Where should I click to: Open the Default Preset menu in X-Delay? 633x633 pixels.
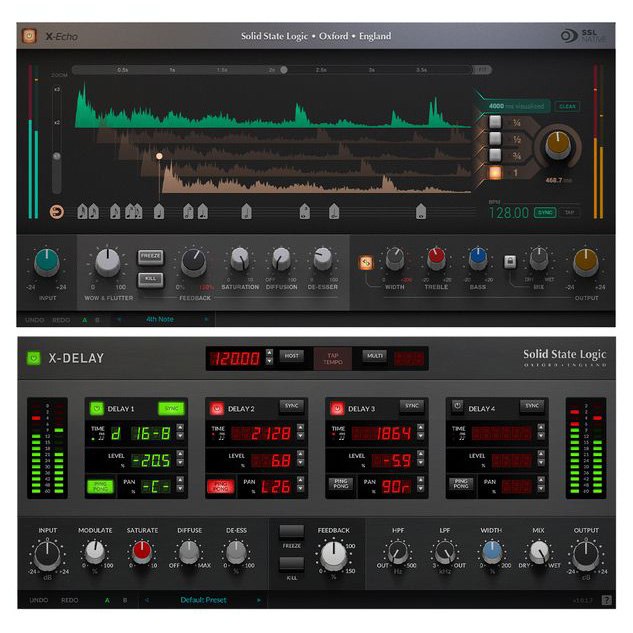[x=203, y=600]
